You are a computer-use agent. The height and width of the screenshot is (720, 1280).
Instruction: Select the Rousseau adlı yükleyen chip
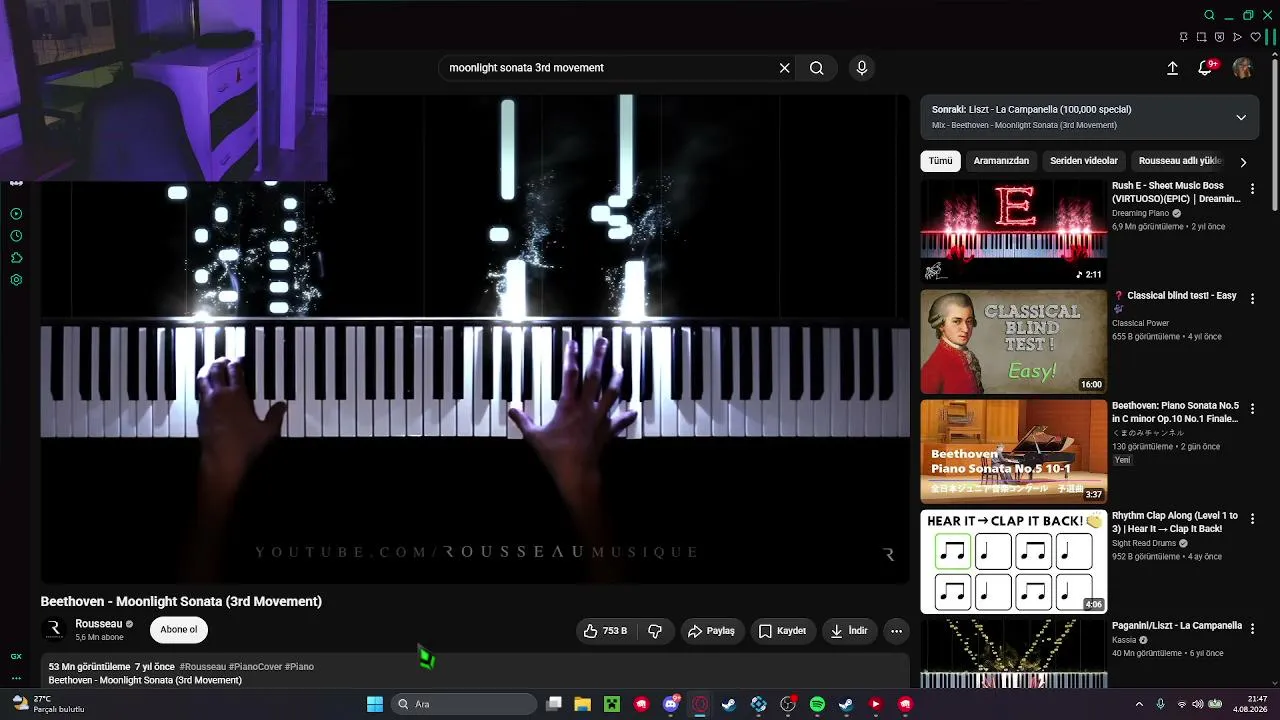[x=1180, y=161]
